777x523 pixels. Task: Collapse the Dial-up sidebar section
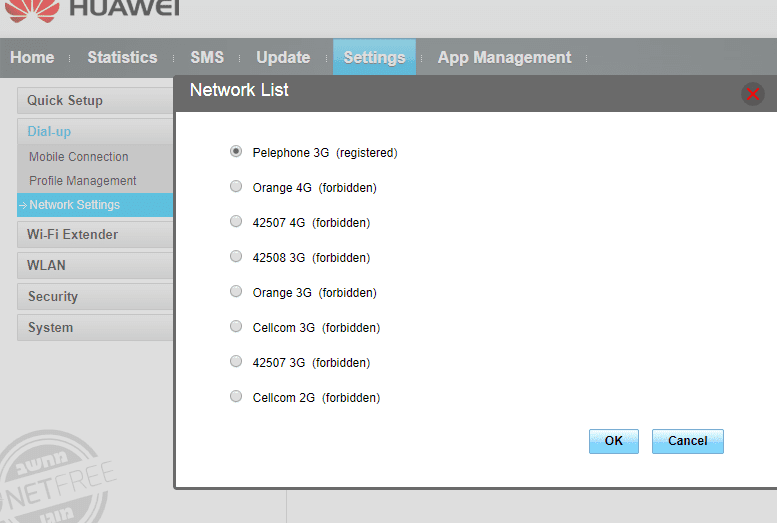click(x=95, y=131)
